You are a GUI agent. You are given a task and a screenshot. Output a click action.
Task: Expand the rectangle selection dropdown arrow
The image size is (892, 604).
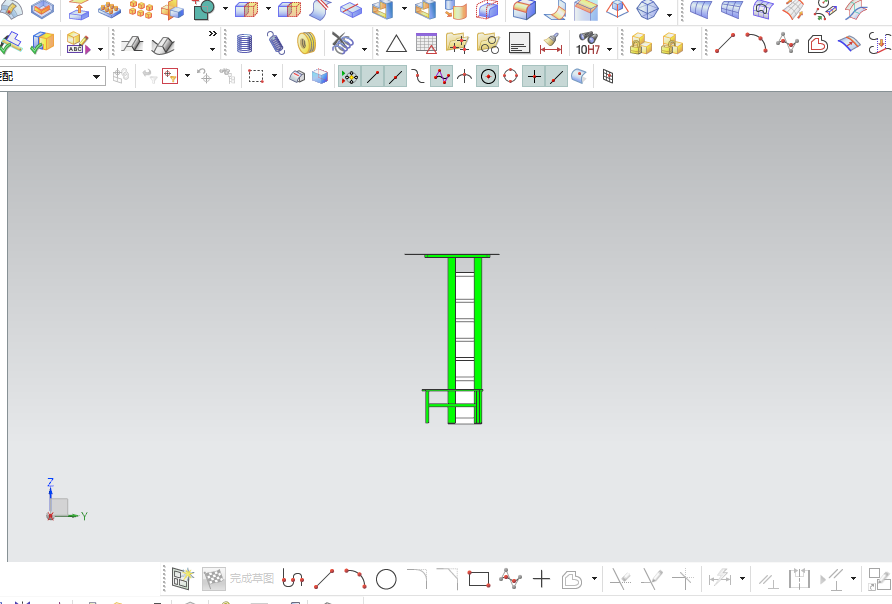point(274,76)
